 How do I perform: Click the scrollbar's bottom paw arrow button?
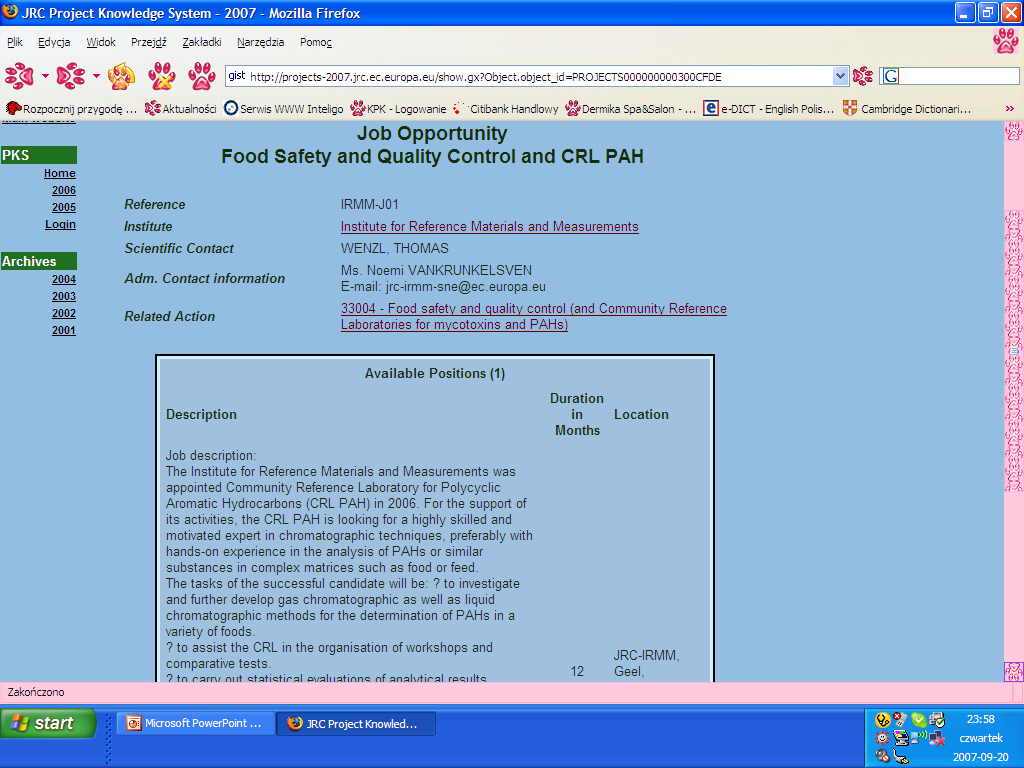(1014, 671)
